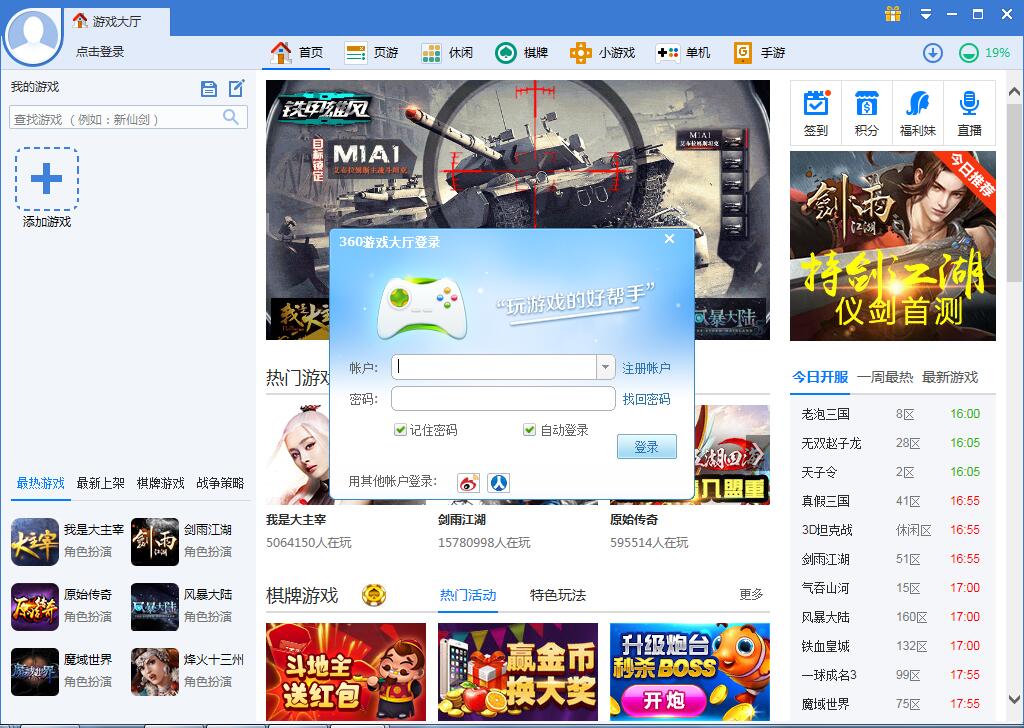Open the 直播 microphone icon
The width and height of the screenshot is (1024, 728).
(x=969, y=103)
